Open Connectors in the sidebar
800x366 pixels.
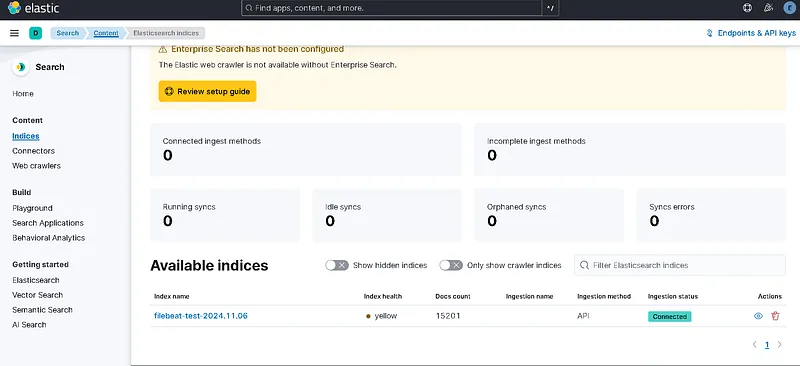point(33,151)
